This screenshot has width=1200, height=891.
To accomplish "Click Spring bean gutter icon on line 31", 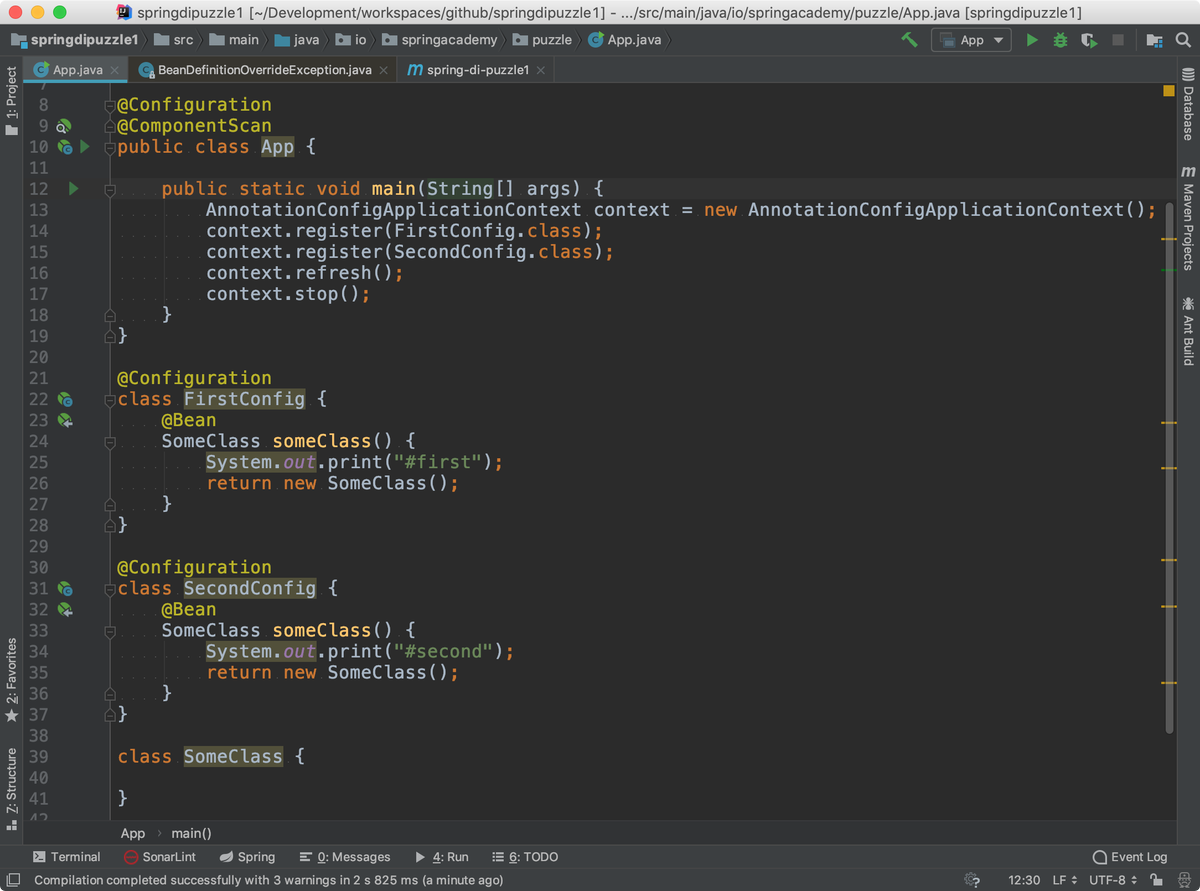I will pos(64,588).
